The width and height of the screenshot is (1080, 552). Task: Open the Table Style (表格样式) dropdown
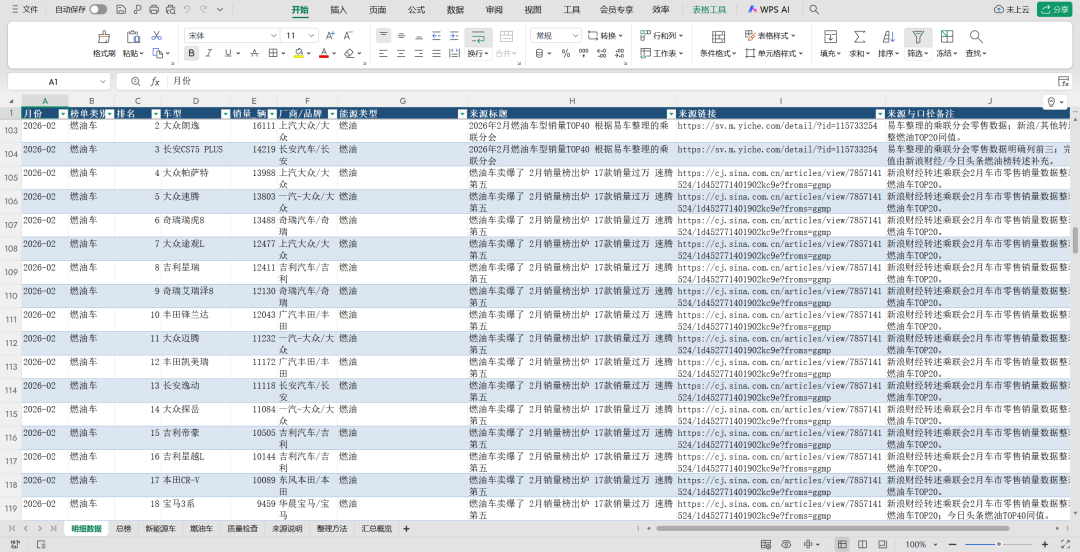click(x=770, y=35)
